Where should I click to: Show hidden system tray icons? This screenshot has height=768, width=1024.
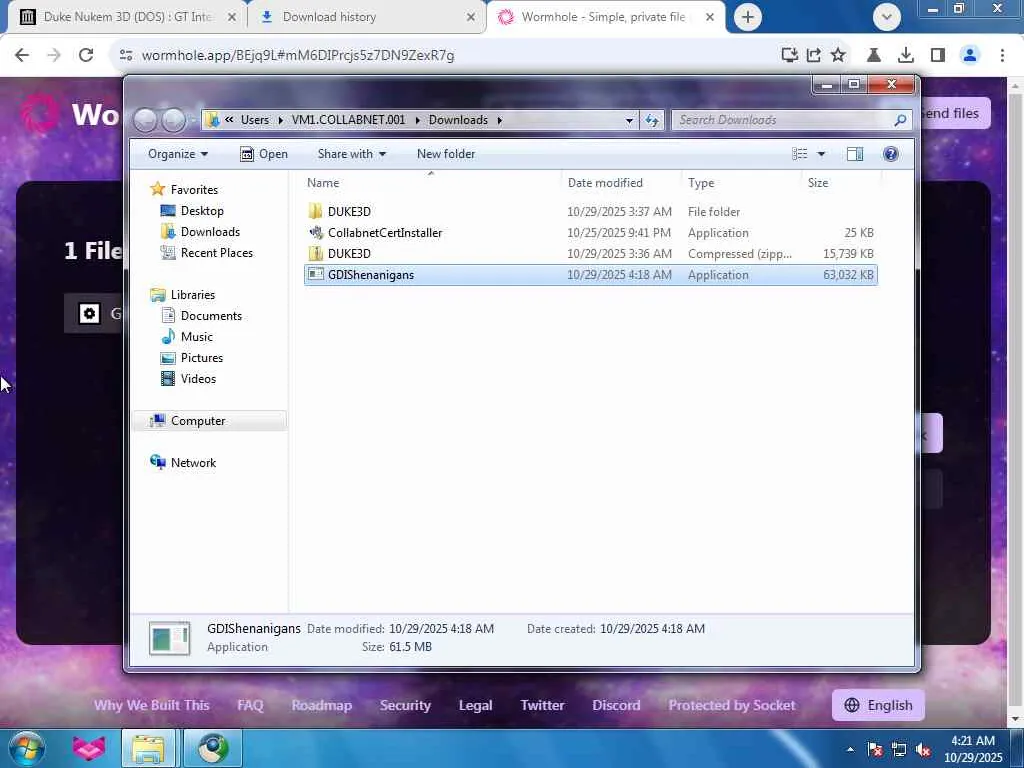coord(850,749)
